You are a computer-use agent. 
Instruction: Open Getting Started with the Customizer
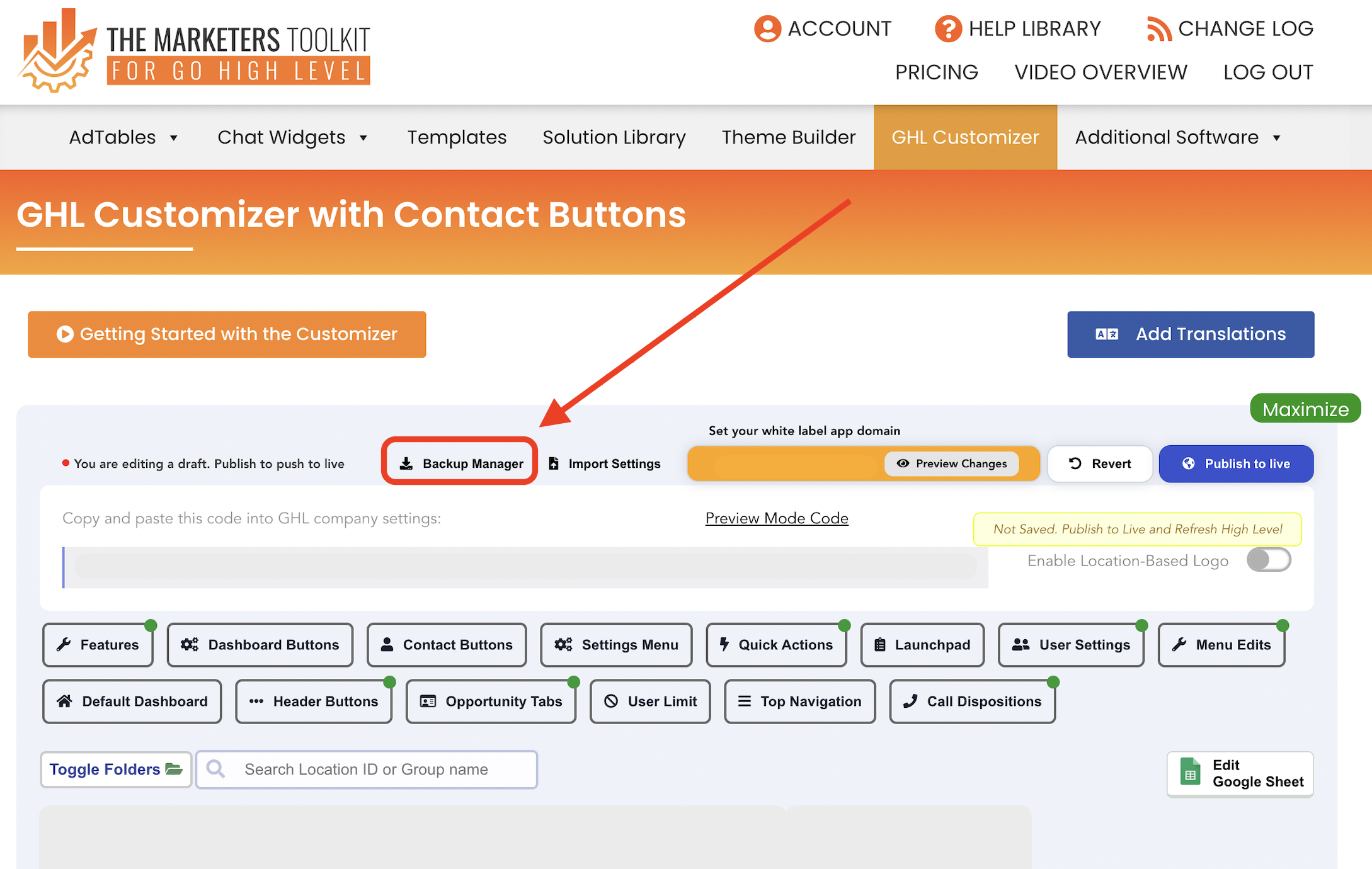click(227, 334)
